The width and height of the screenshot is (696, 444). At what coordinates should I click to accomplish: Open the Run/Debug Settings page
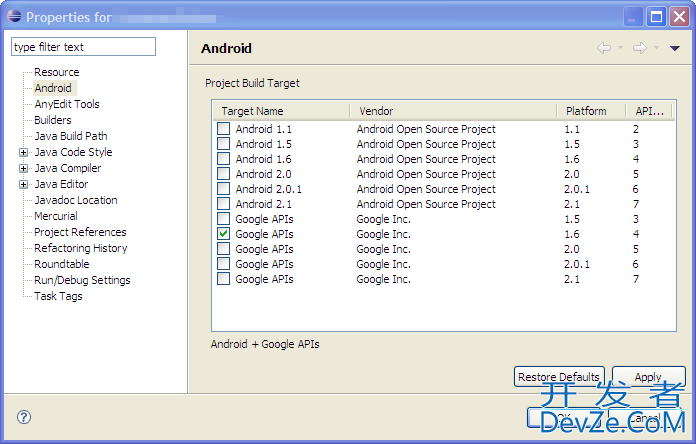pos(82,280)
